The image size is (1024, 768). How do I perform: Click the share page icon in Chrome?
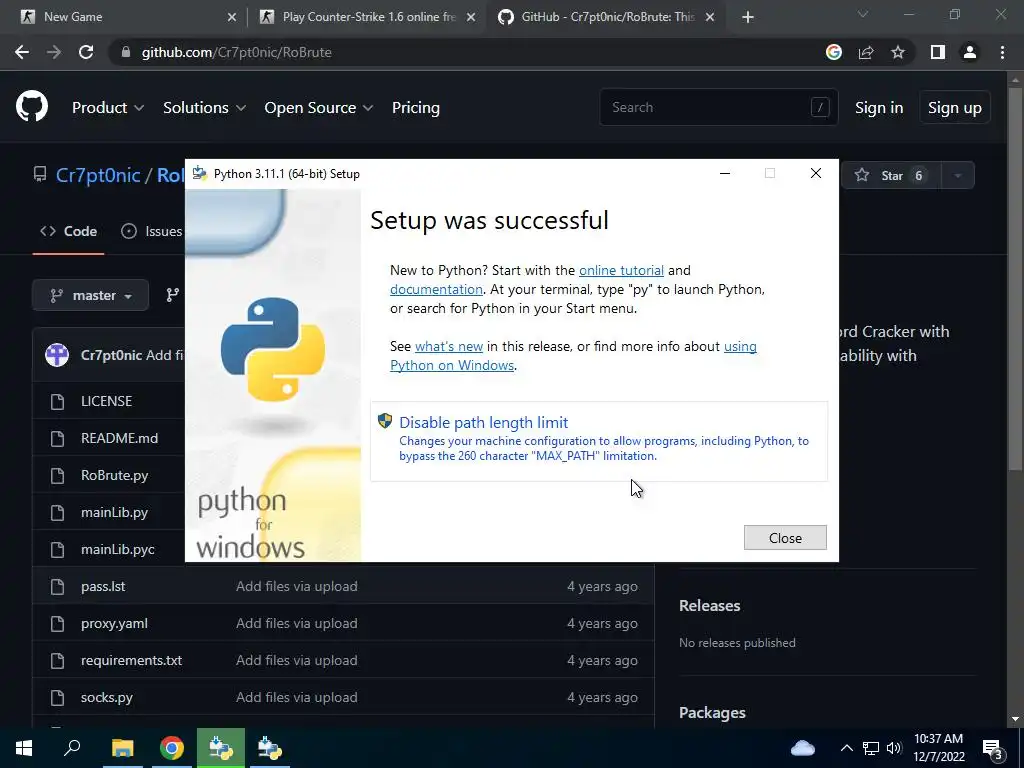(866, 52)
